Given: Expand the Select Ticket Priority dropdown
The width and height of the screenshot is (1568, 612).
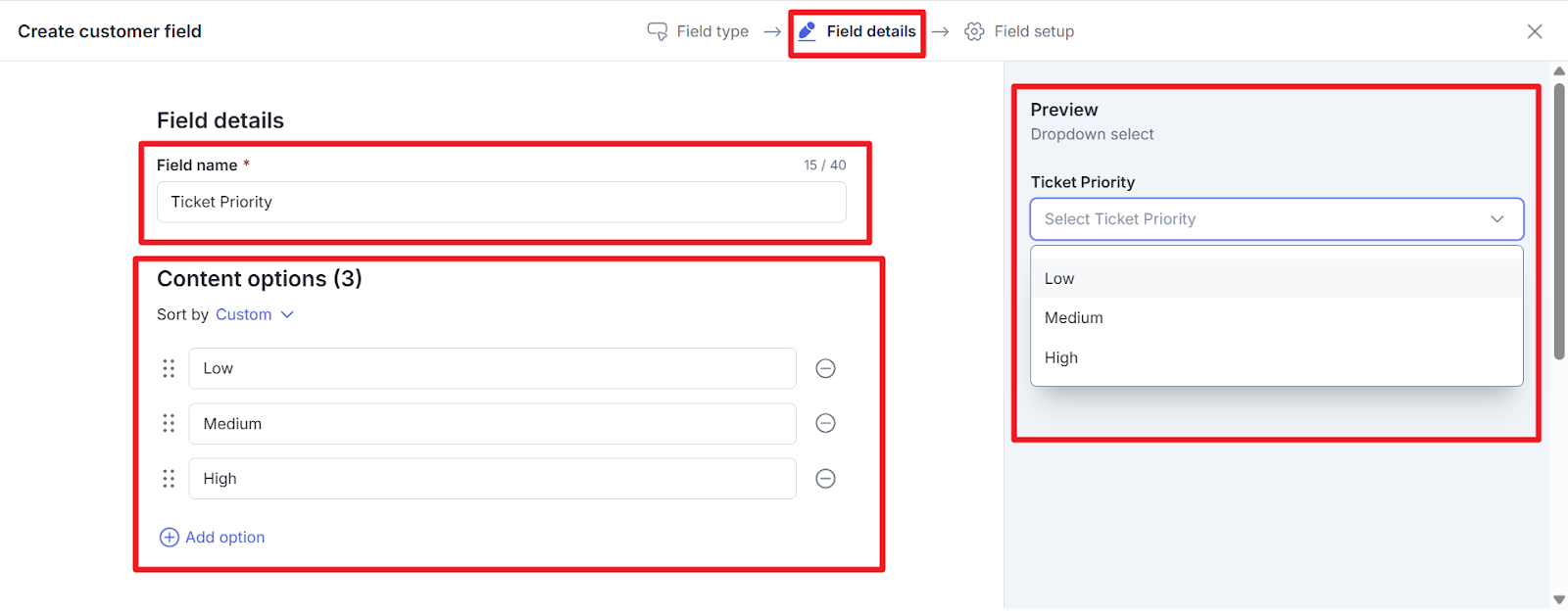Looking at the screenshot, I should pyautogui.click(x=1276, y=219).
